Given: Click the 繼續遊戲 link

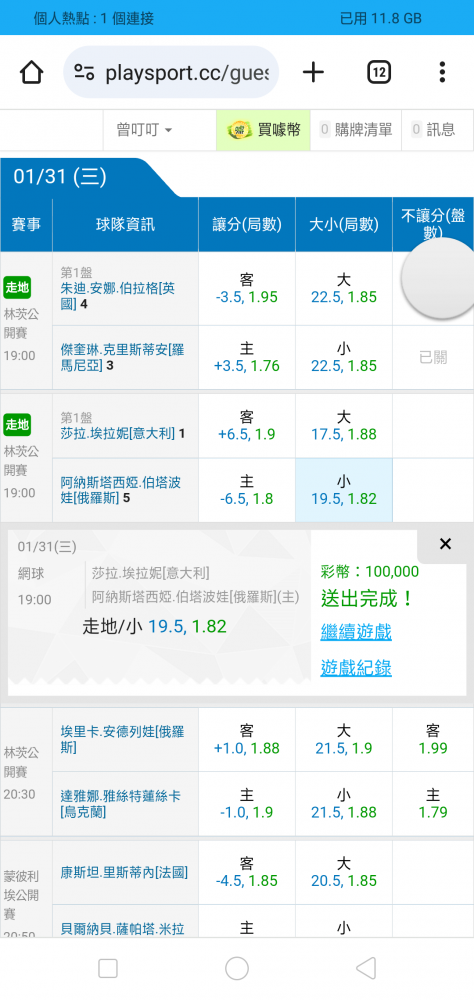Looking at the screenshot, I should [x=356, y=632].
